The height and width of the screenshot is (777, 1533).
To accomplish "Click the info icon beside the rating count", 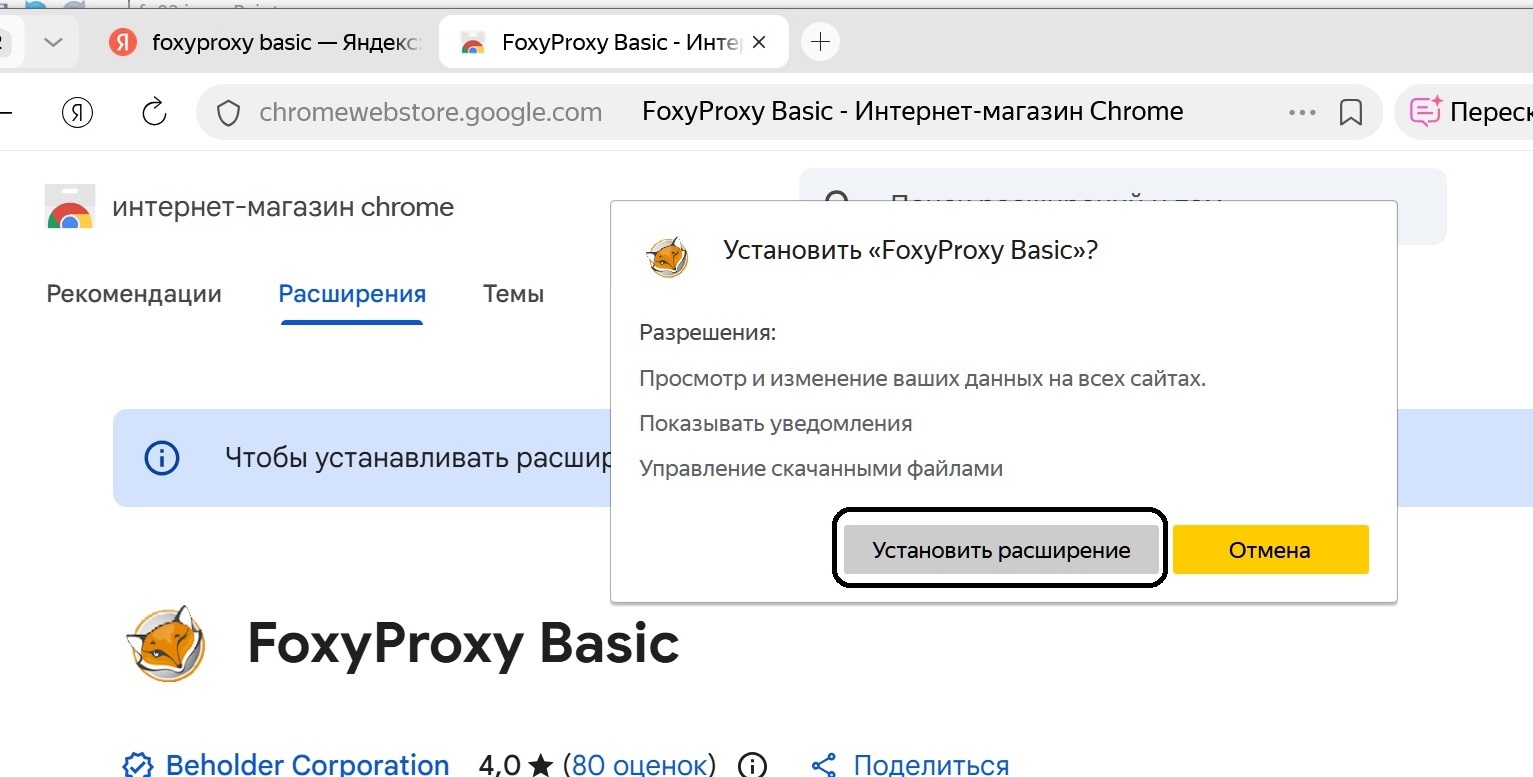I will coord(751,765).
